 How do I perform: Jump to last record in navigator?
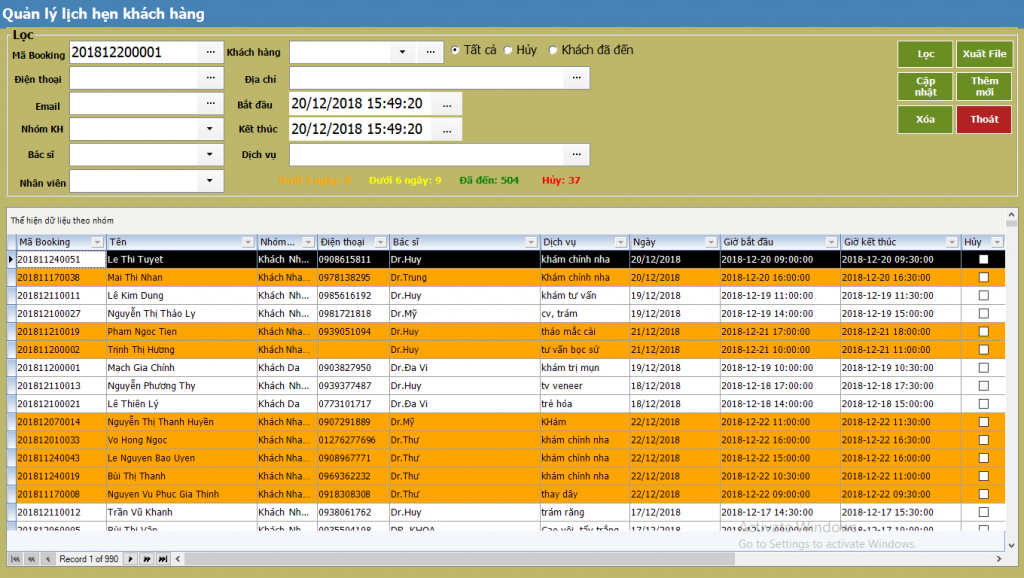(x=162, y=559)
